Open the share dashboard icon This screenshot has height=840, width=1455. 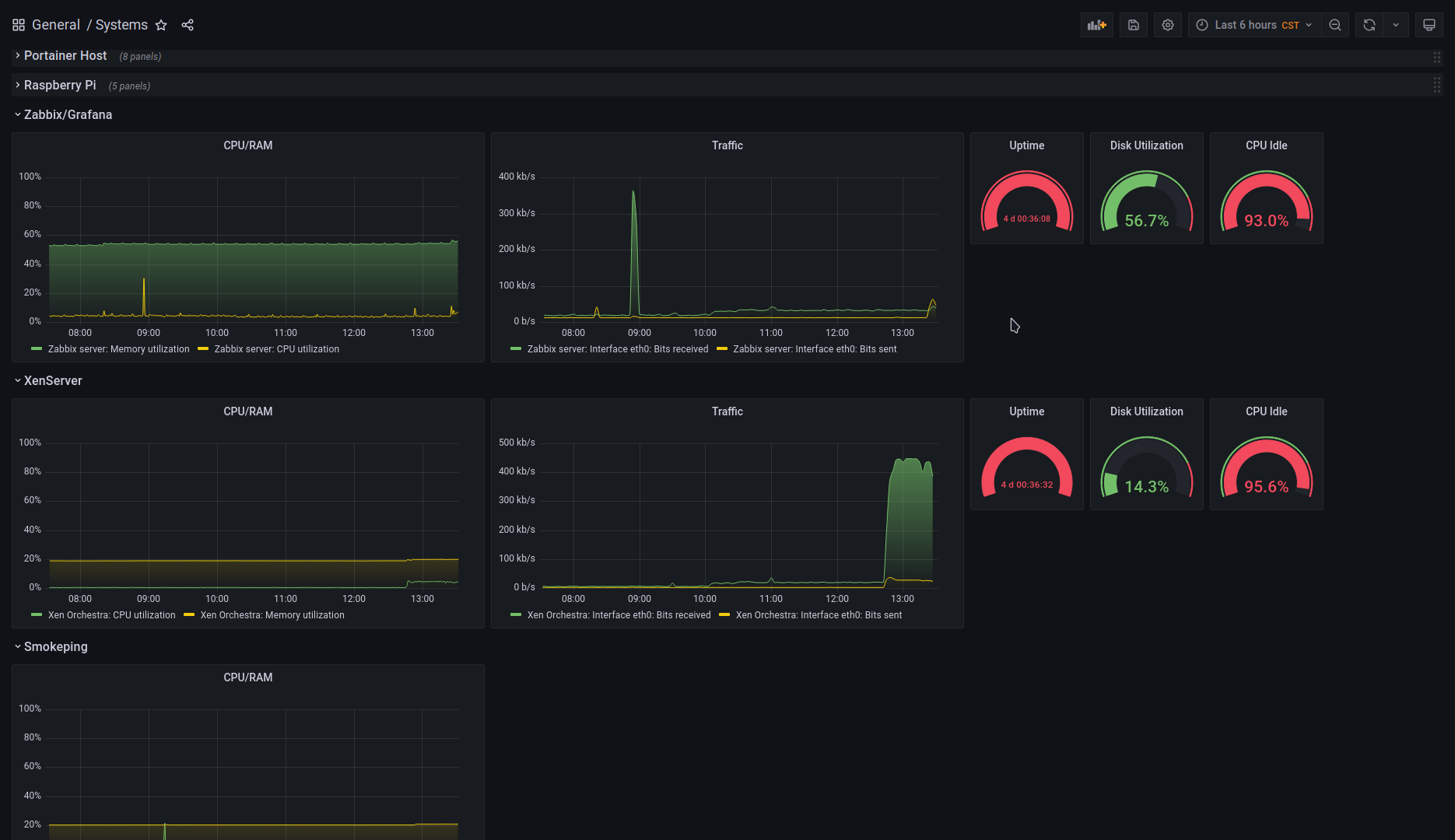pyautogui.click(x=188, y=24)
